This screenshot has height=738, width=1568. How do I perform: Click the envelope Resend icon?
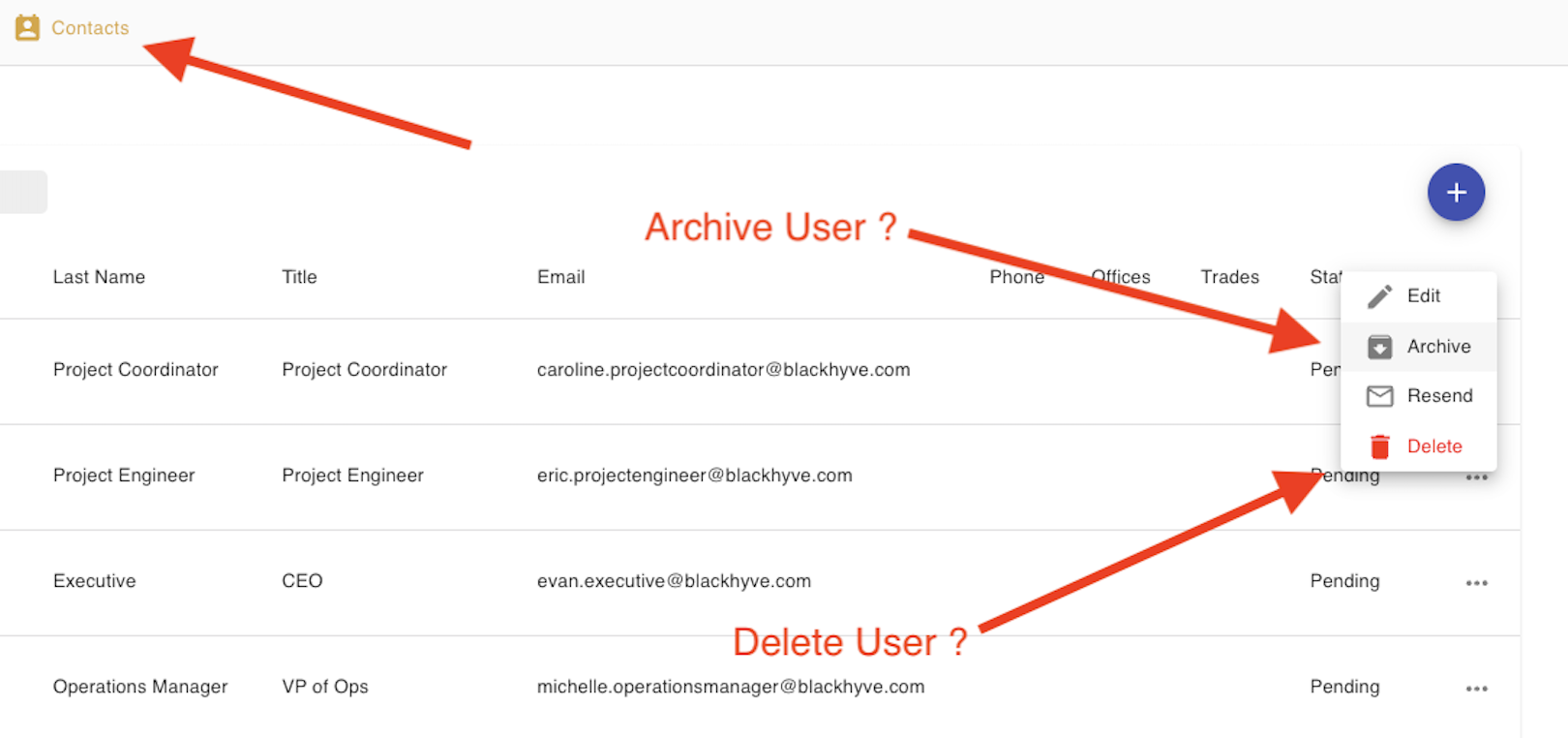tap(1379, 396)
